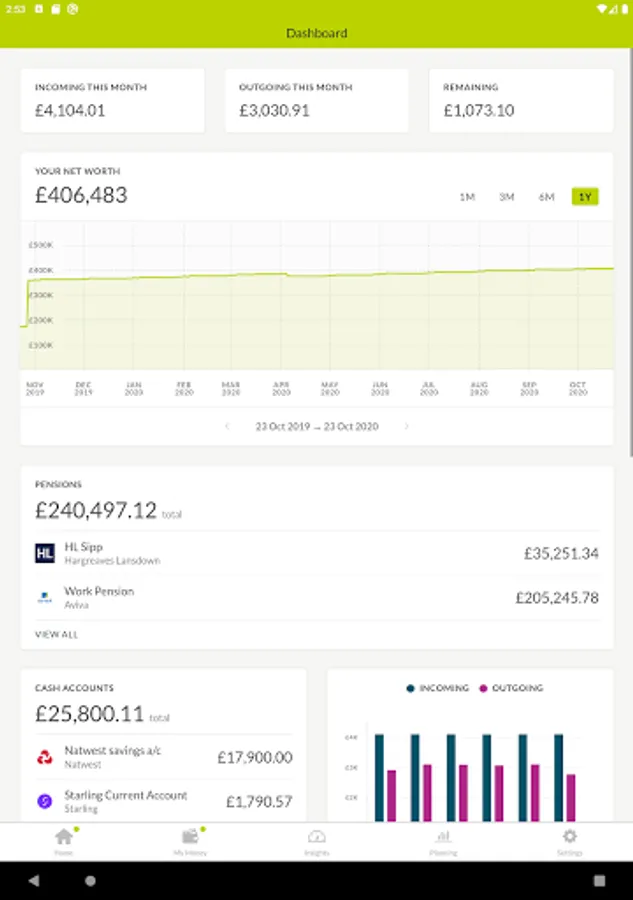Select the 1M time range
This screenshot has height=900, width=633.
pos(467,197)
